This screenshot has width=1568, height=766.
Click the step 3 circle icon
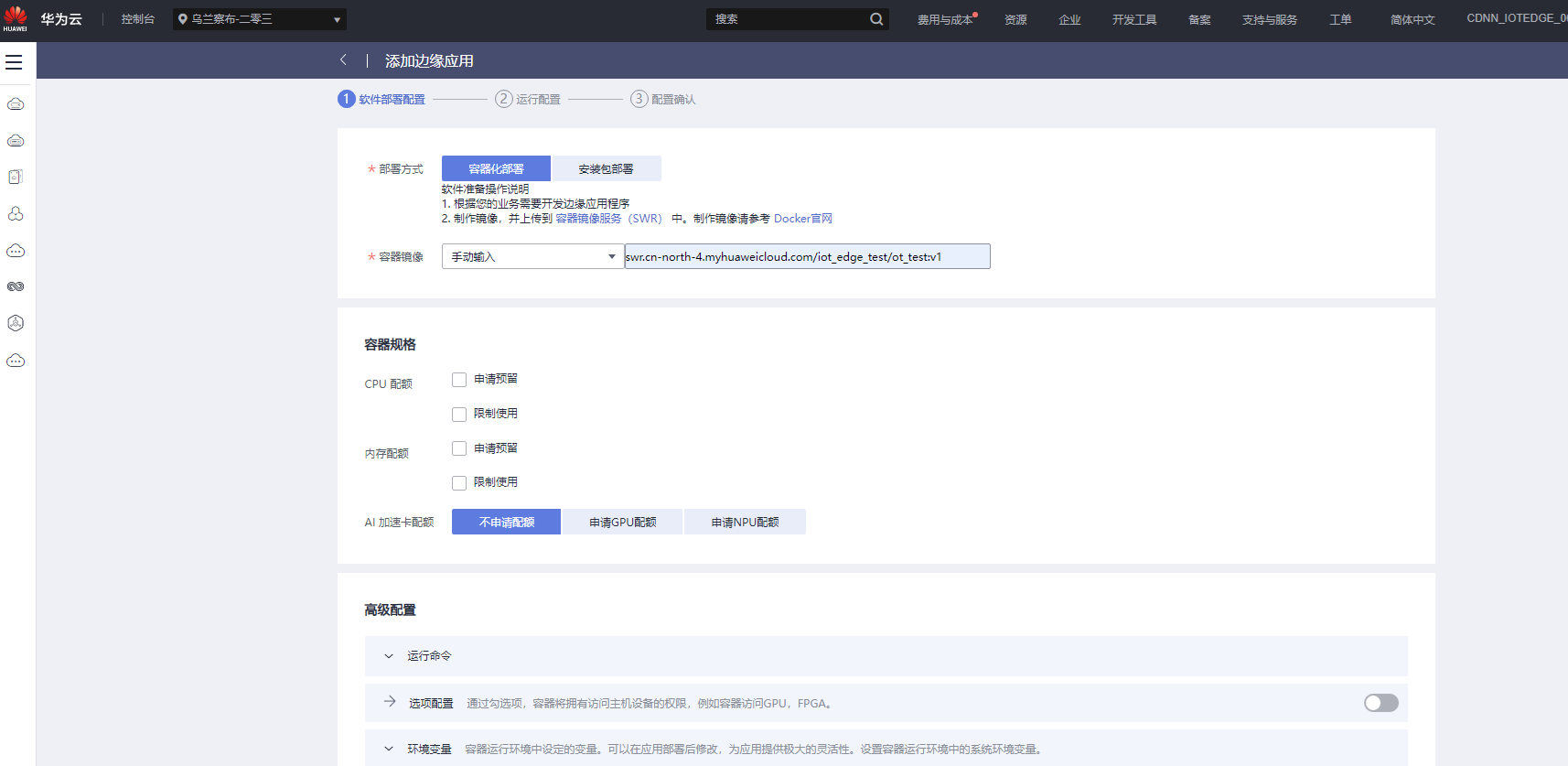tap(639, 99)
